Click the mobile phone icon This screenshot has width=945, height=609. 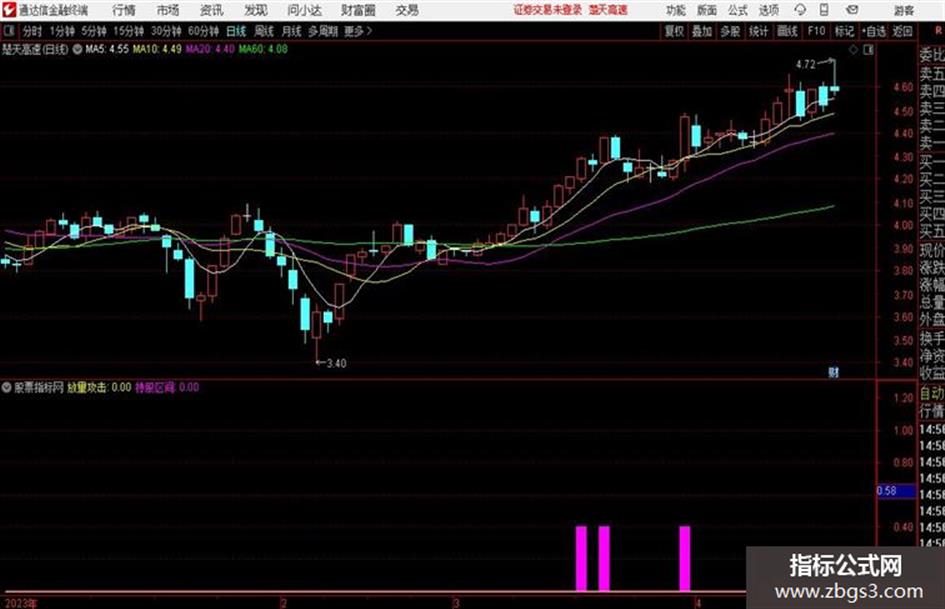pos(824,10)
